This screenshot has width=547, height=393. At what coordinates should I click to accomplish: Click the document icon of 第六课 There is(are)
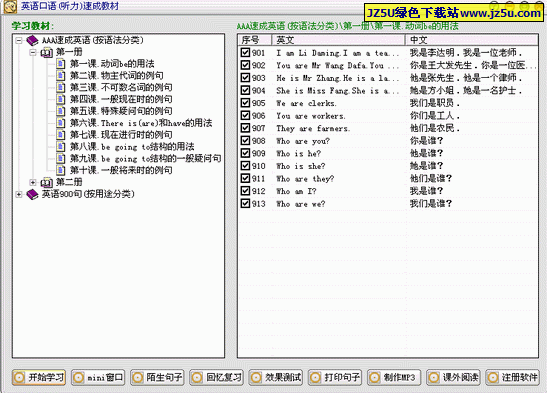(61, 123)
